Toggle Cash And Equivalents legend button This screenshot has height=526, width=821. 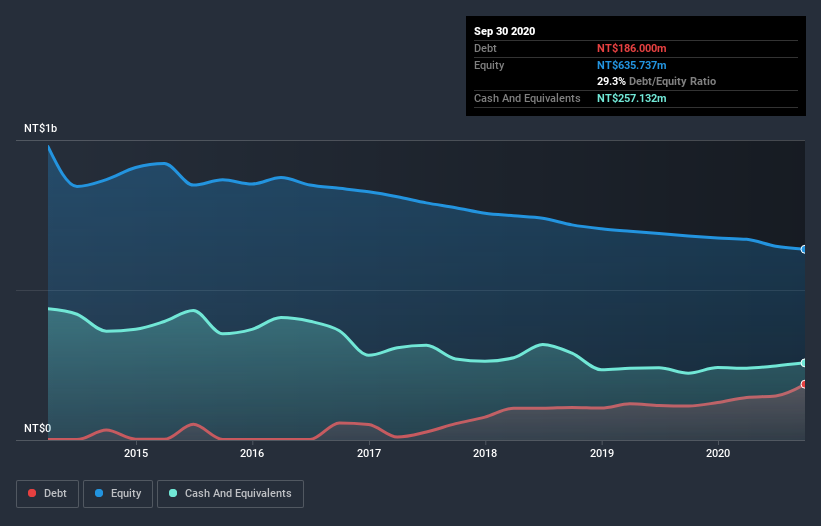coord(230,494)
